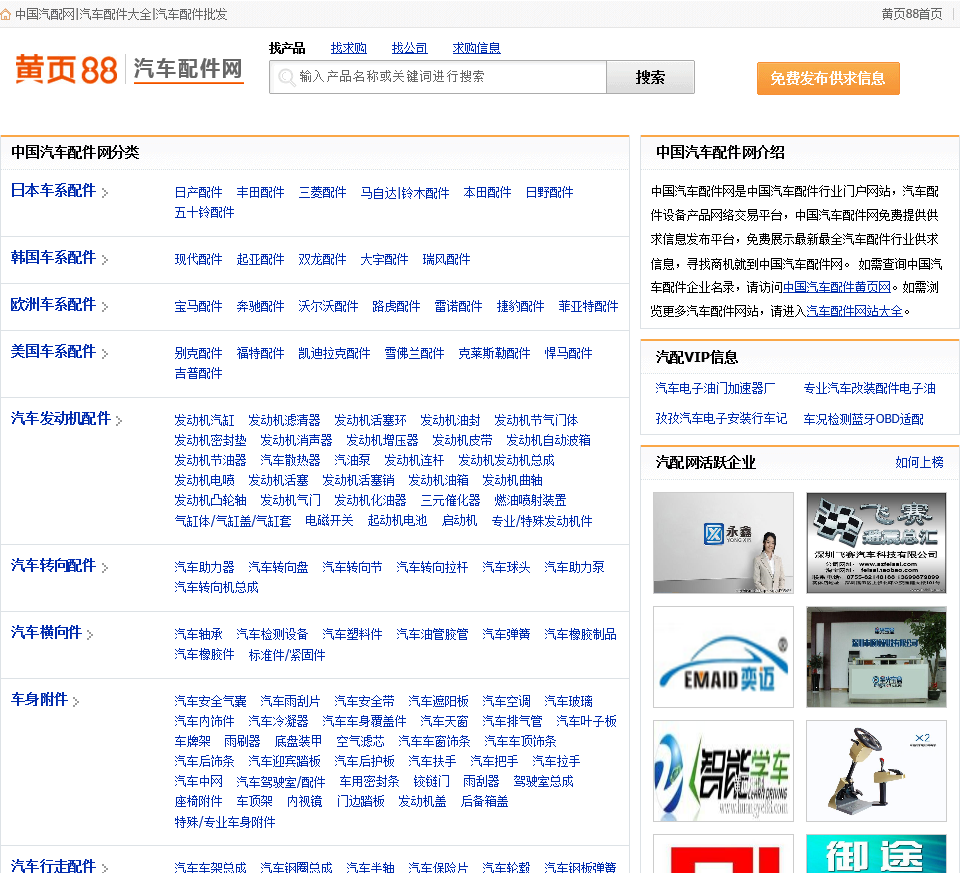Open the 日本车系配件 category heading
960x873 pixels.
53,191
